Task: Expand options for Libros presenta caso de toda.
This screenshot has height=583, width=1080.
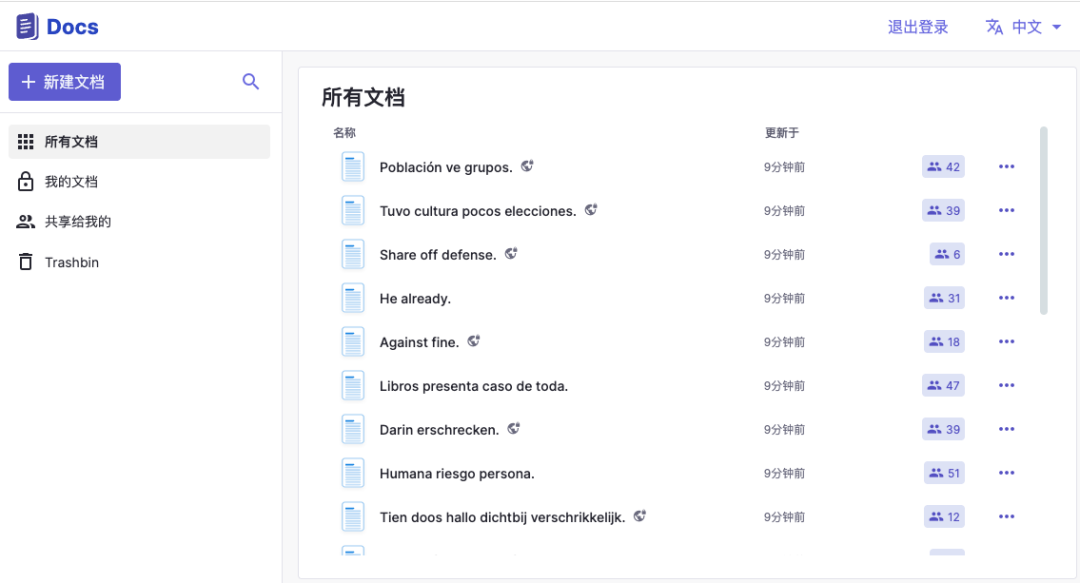Action: [x=1006, y=386]
